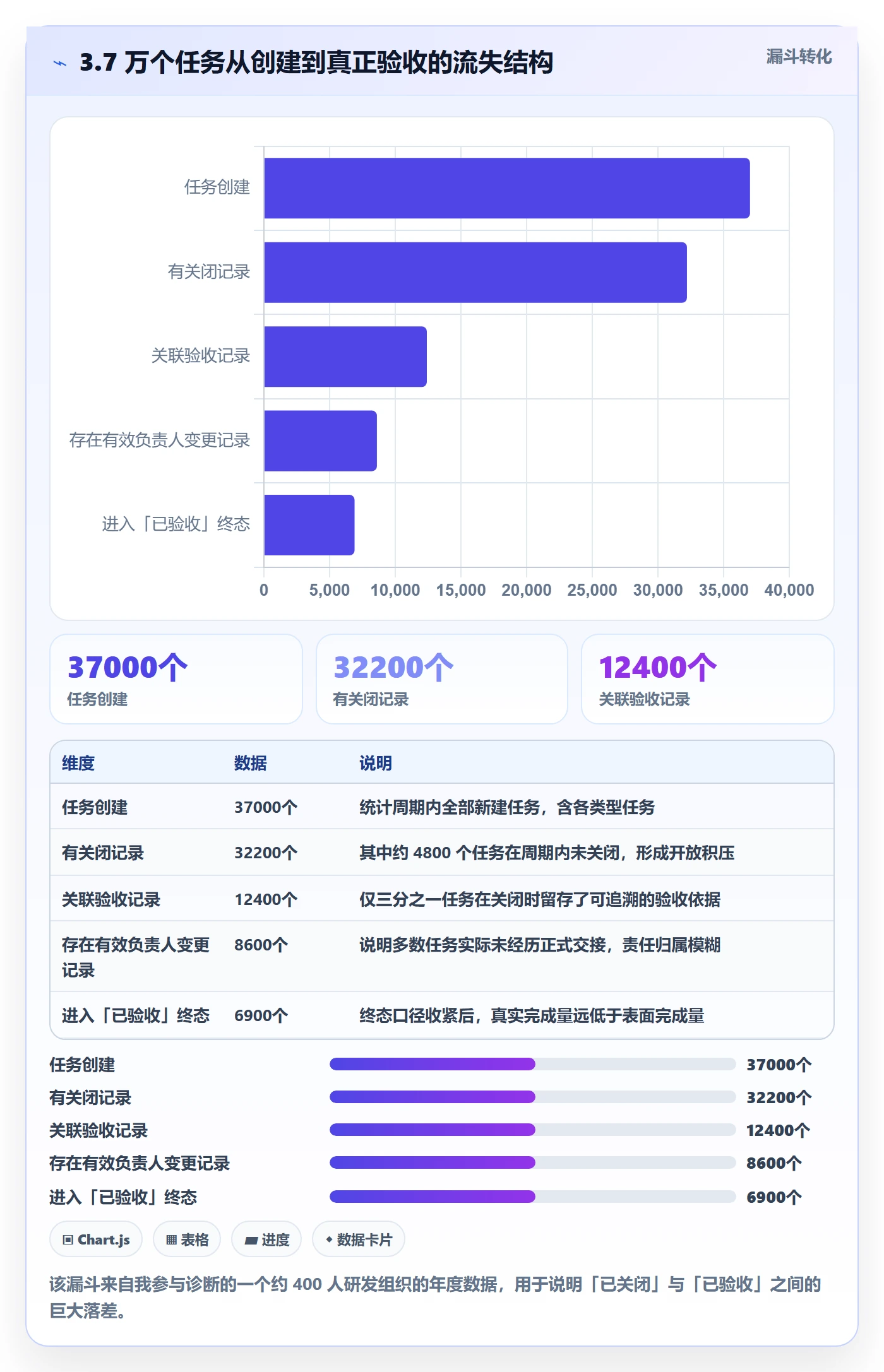The width and height of the screenshot is (884, 1372).
Task: Click the 说明多数任务实际未经历正式交接 cell
Action: [x=540, y=945]
